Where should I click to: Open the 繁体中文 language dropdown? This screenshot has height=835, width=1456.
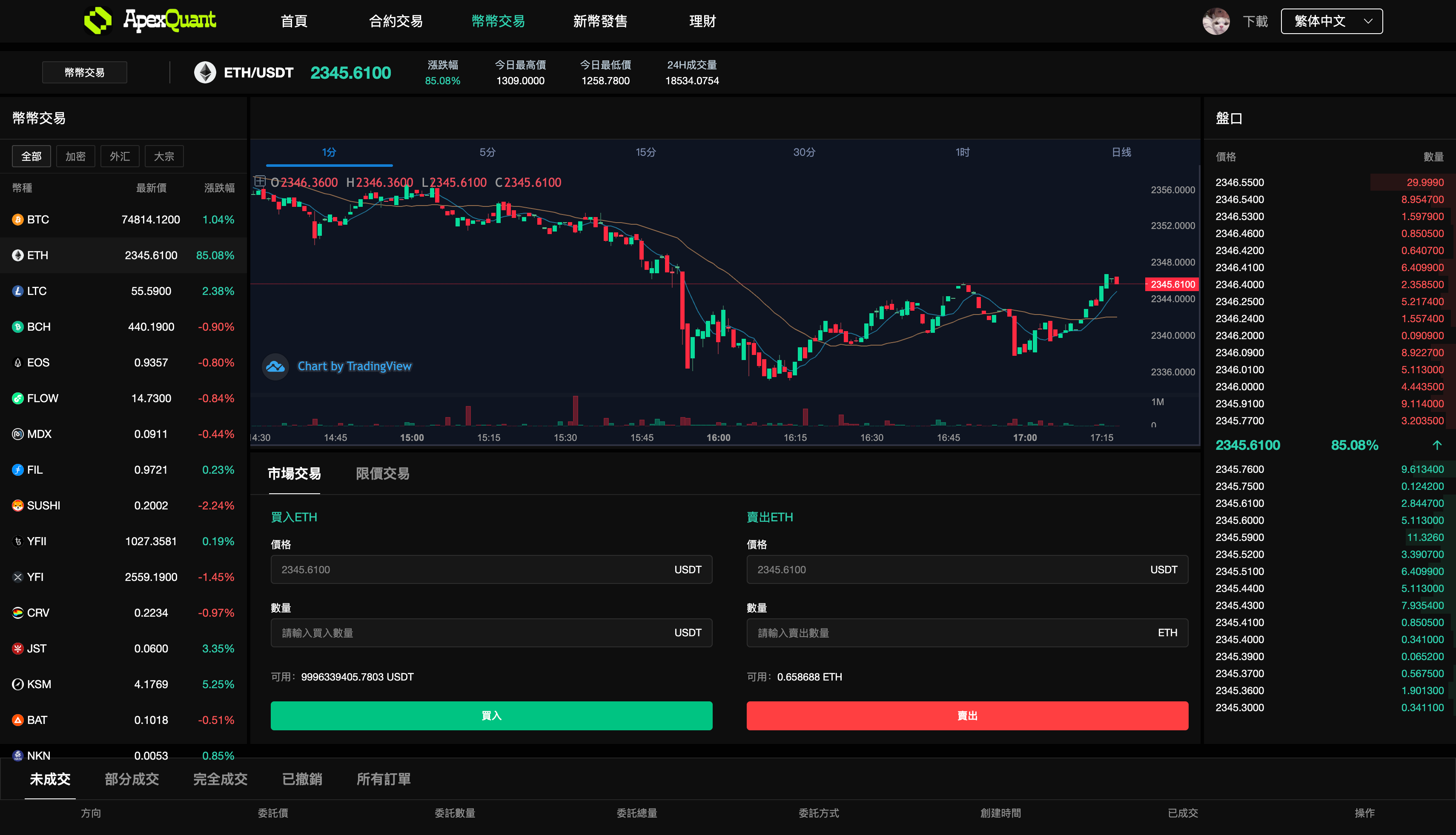[1332, 21]
